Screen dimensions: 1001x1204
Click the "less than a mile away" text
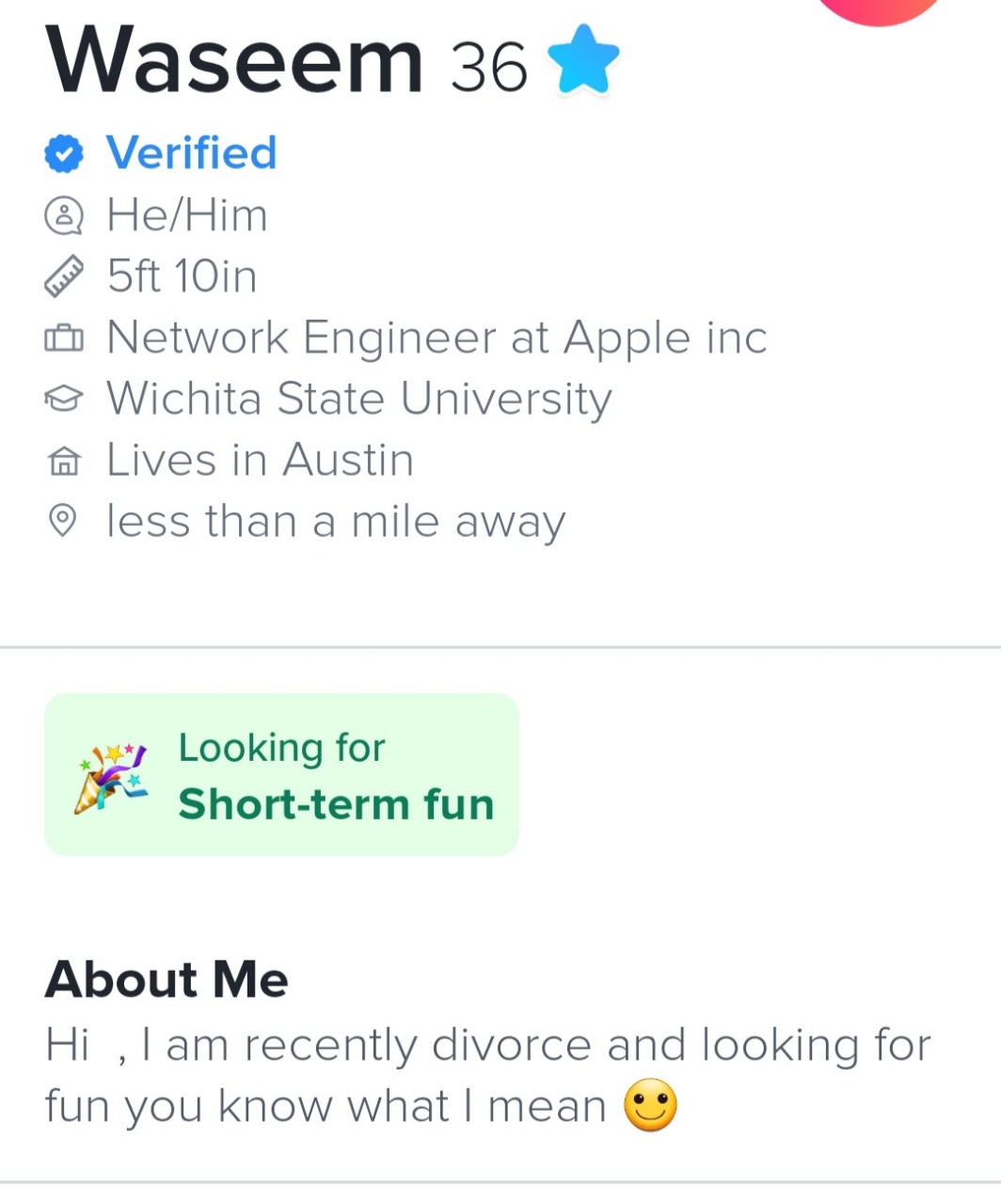pos(336,521)
